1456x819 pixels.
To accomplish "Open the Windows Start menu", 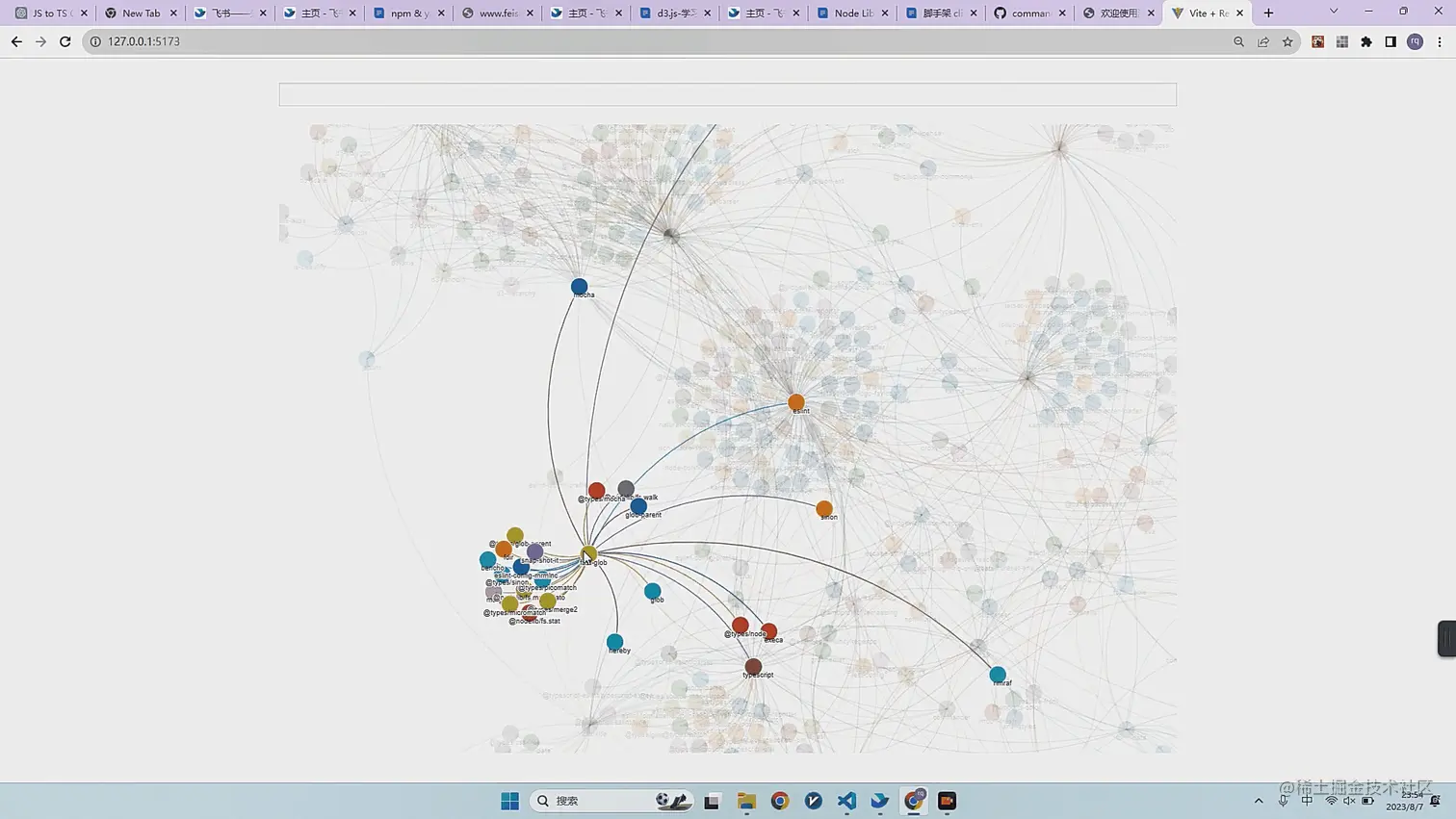I will 510,801.
